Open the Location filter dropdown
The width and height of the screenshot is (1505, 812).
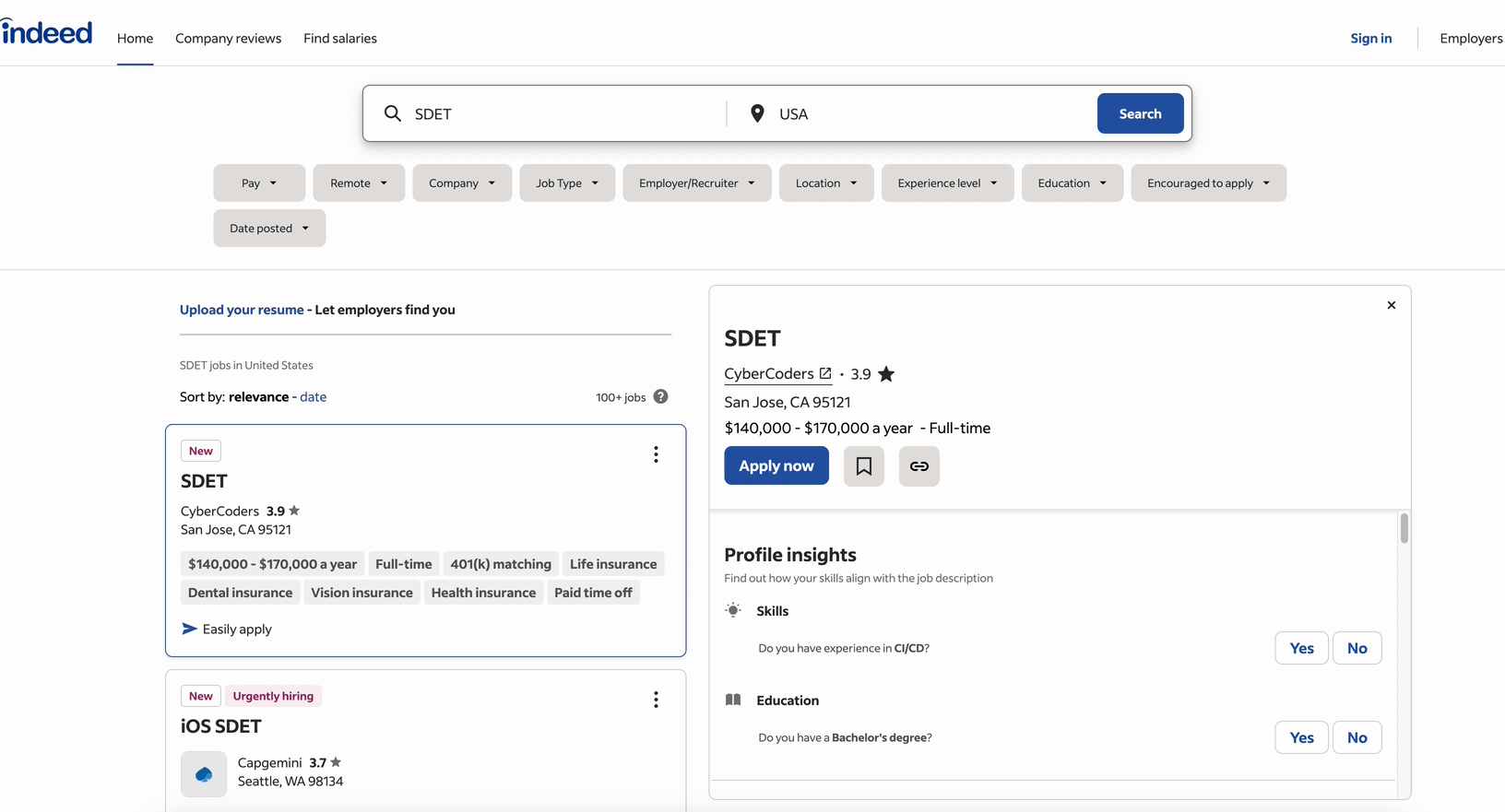click(826, 182)
